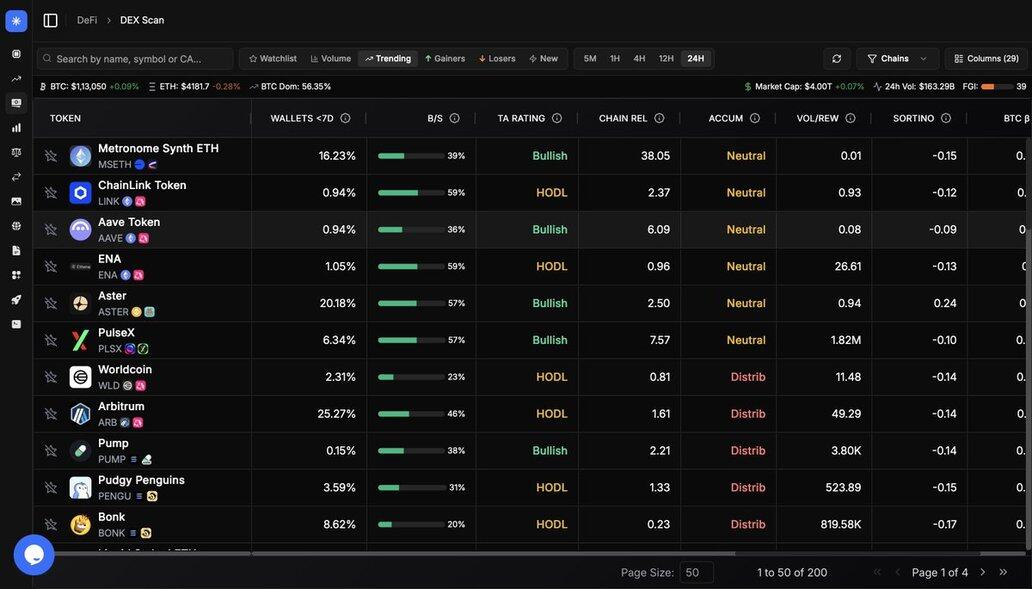Open the trending chart sidebar icon
This screenshot has height=589, width=1032.
click(16, 79)
